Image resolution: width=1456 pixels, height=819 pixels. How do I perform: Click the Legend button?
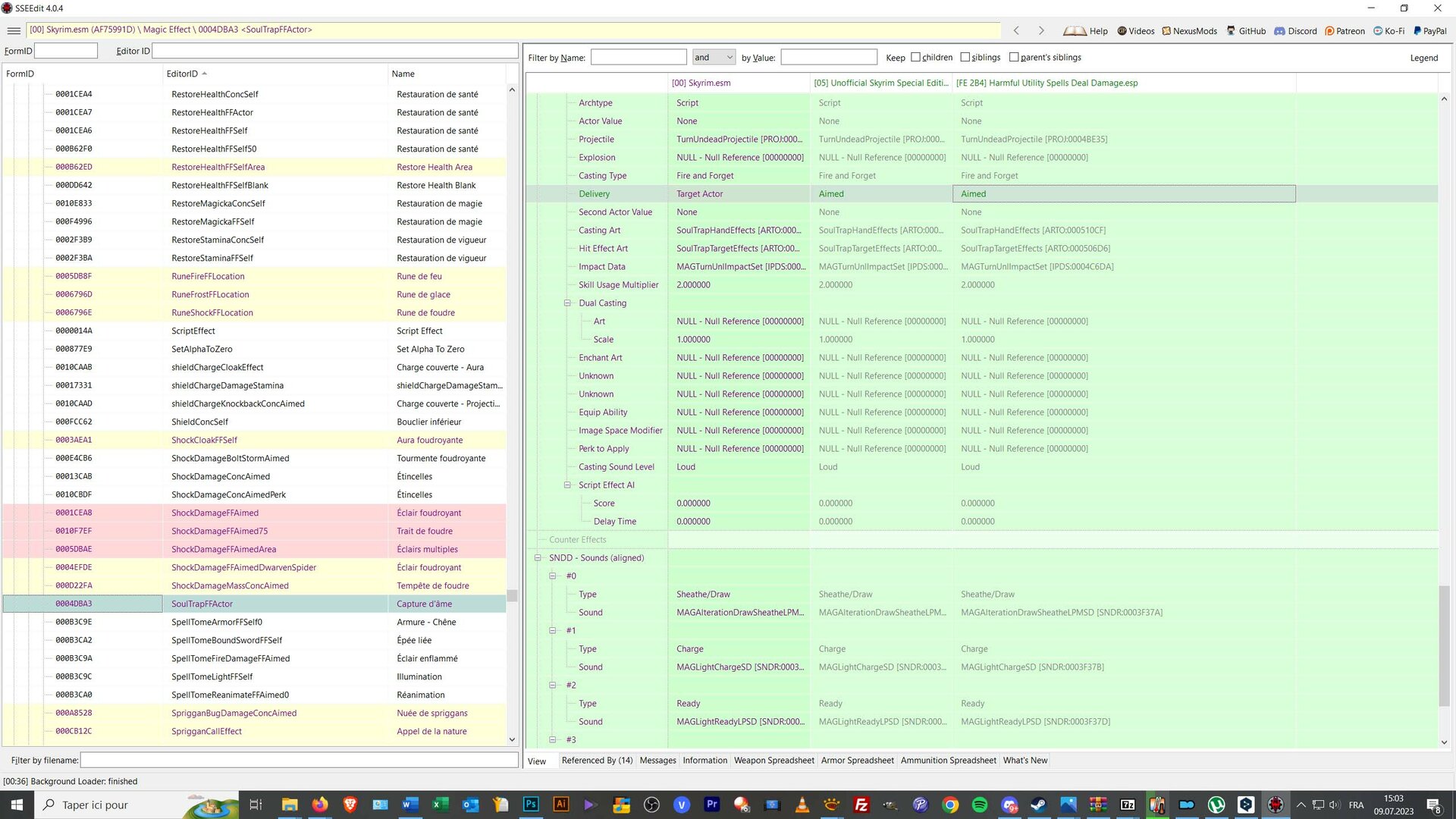click(x=1423, y=58)
